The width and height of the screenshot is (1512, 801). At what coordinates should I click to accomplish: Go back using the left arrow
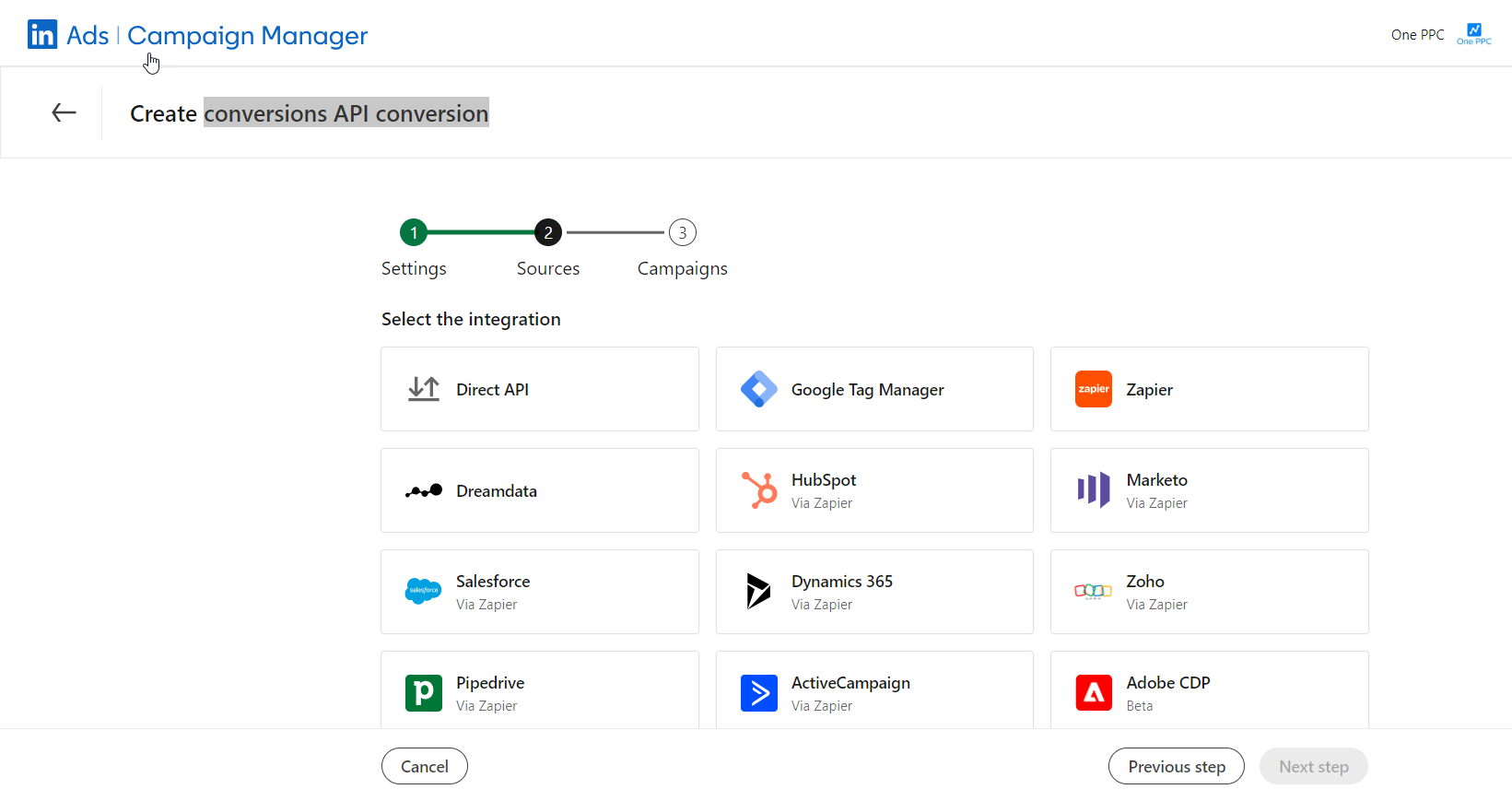tap(64, 112)
